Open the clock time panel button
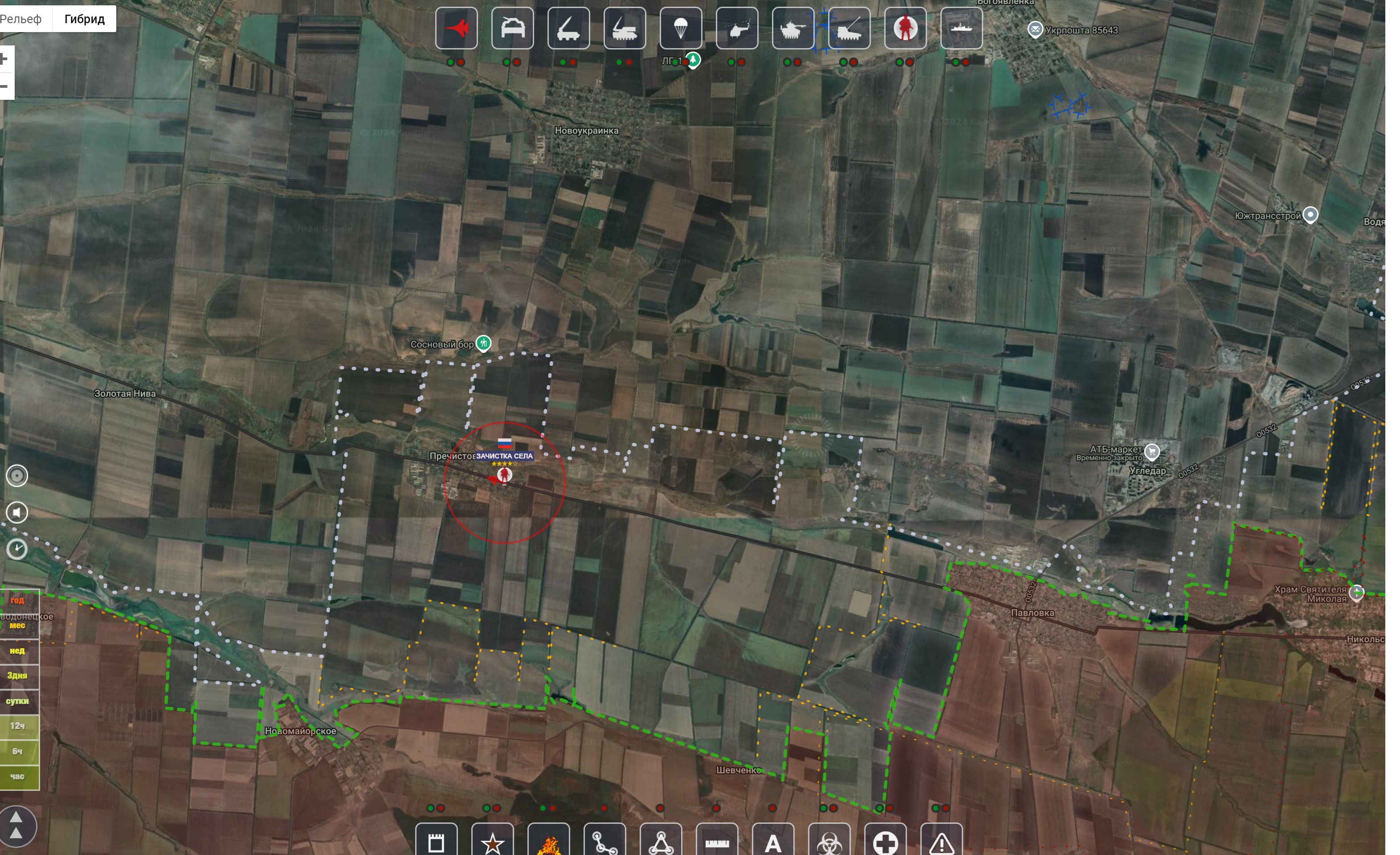Viewport: 1400px width, 855px height. (17, 549)
